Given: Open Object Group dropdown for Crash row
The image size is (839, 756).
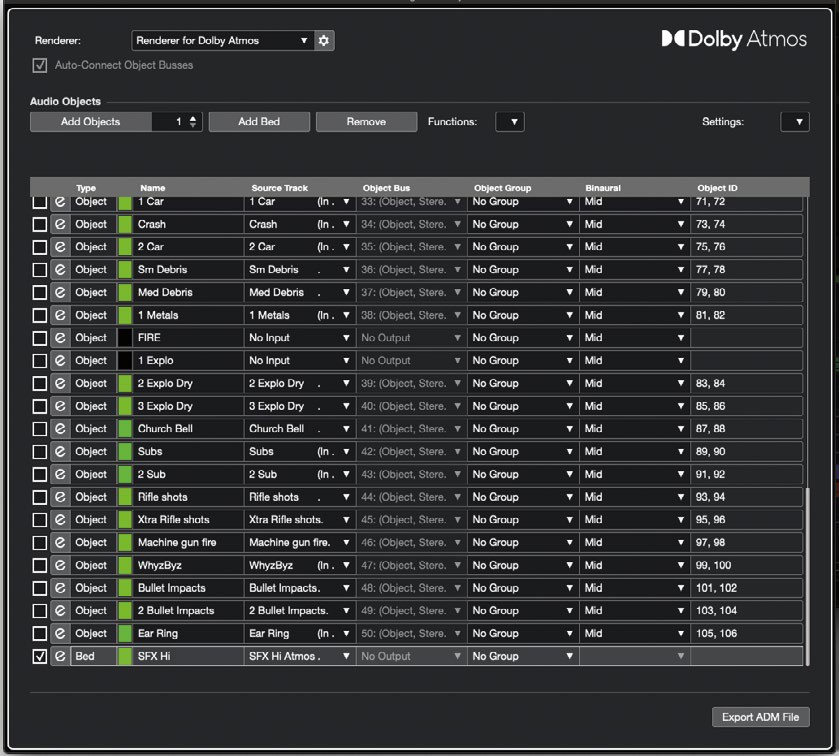Looking at the screenshot, I should click(523, 224).
